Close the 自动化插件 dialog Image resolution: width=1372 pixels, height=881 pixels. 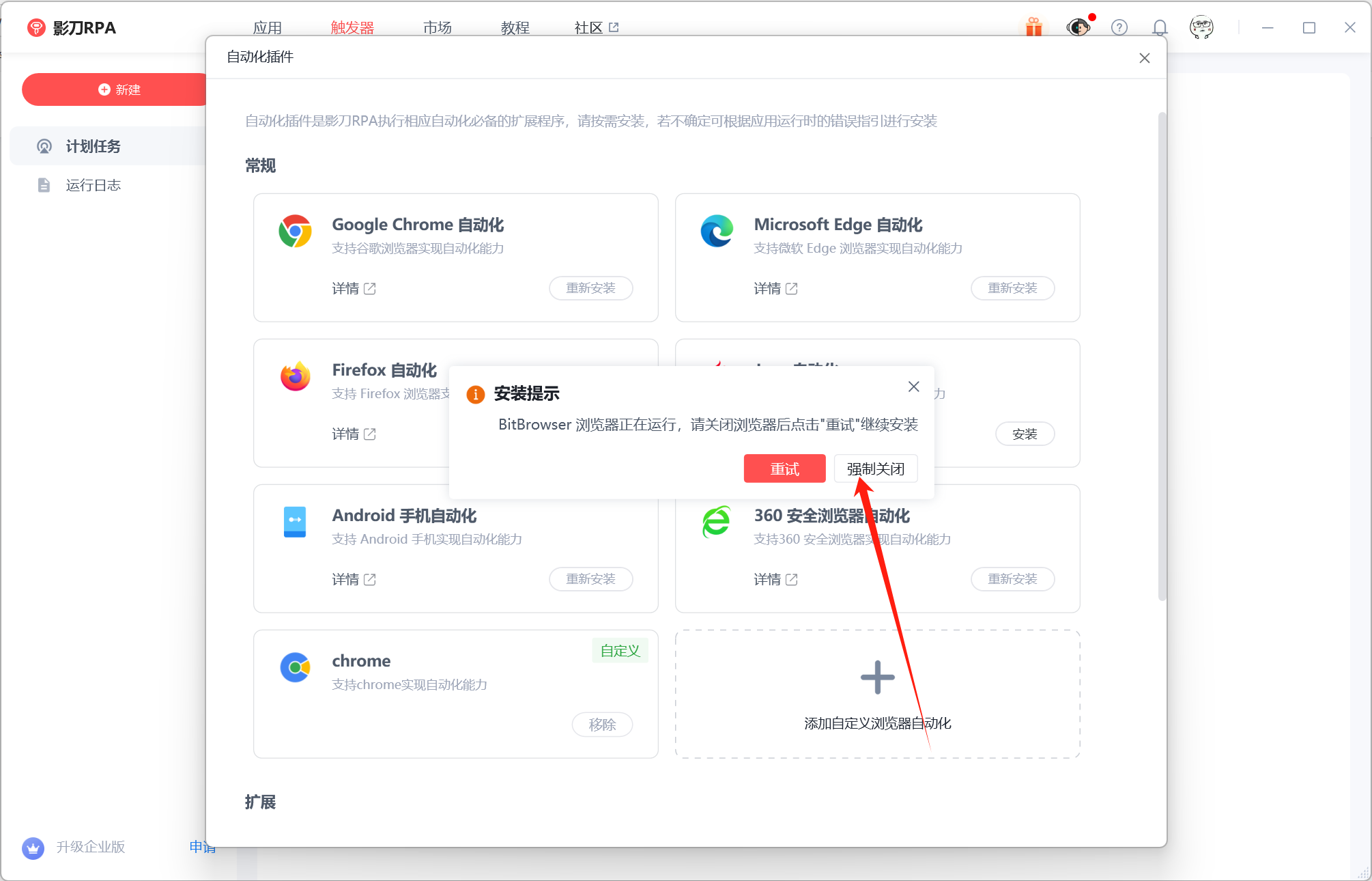(x=1144, y=58)
